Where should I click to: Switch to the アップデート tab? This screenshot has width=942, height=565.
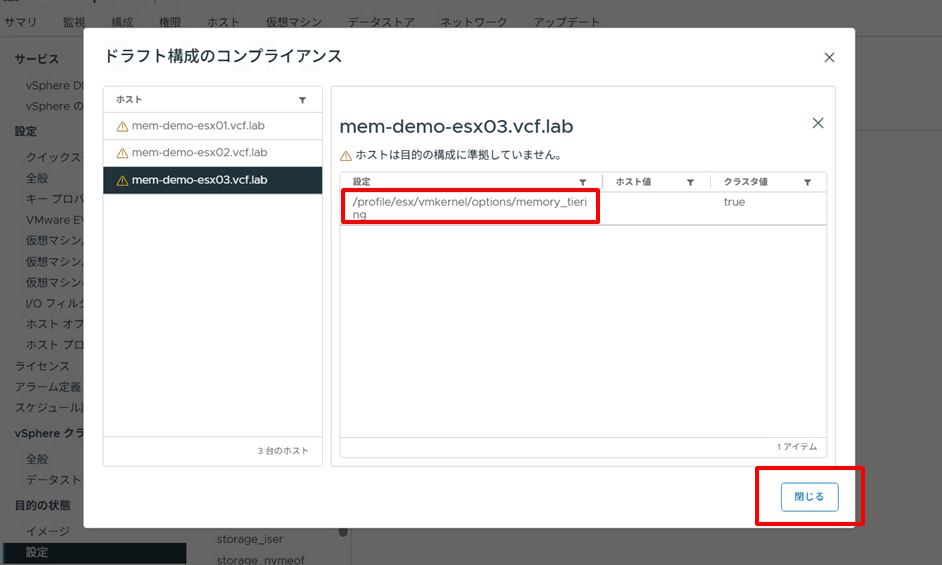[566, 22]
